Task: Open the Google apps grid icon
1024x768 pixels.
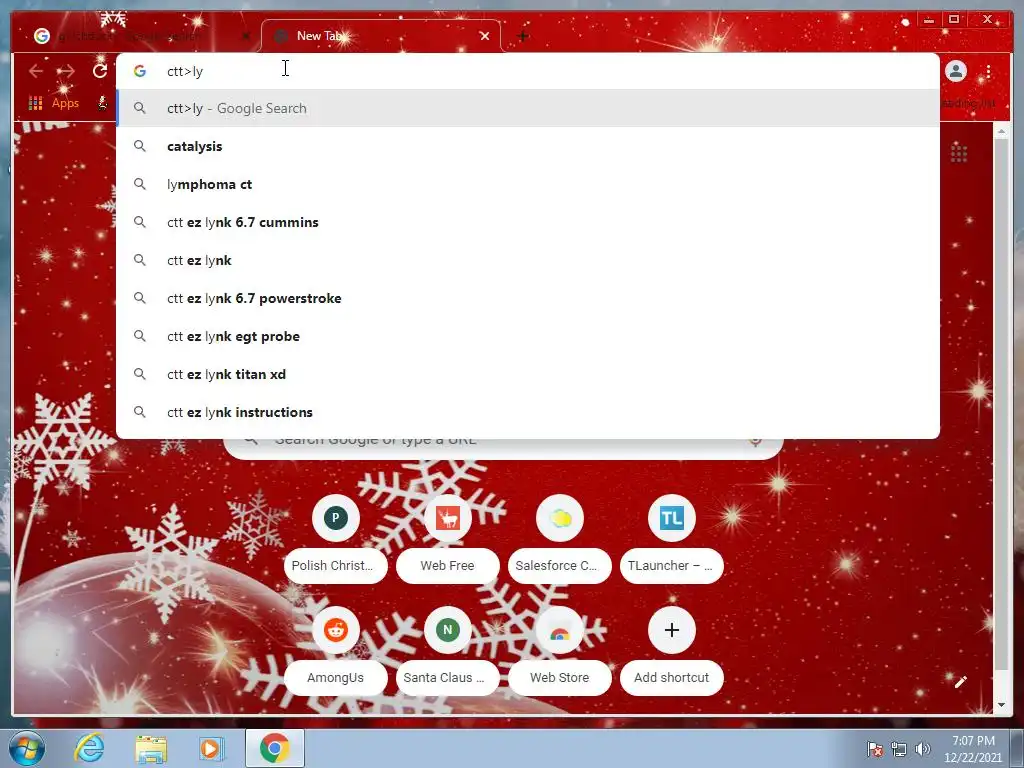Action: 959,153
